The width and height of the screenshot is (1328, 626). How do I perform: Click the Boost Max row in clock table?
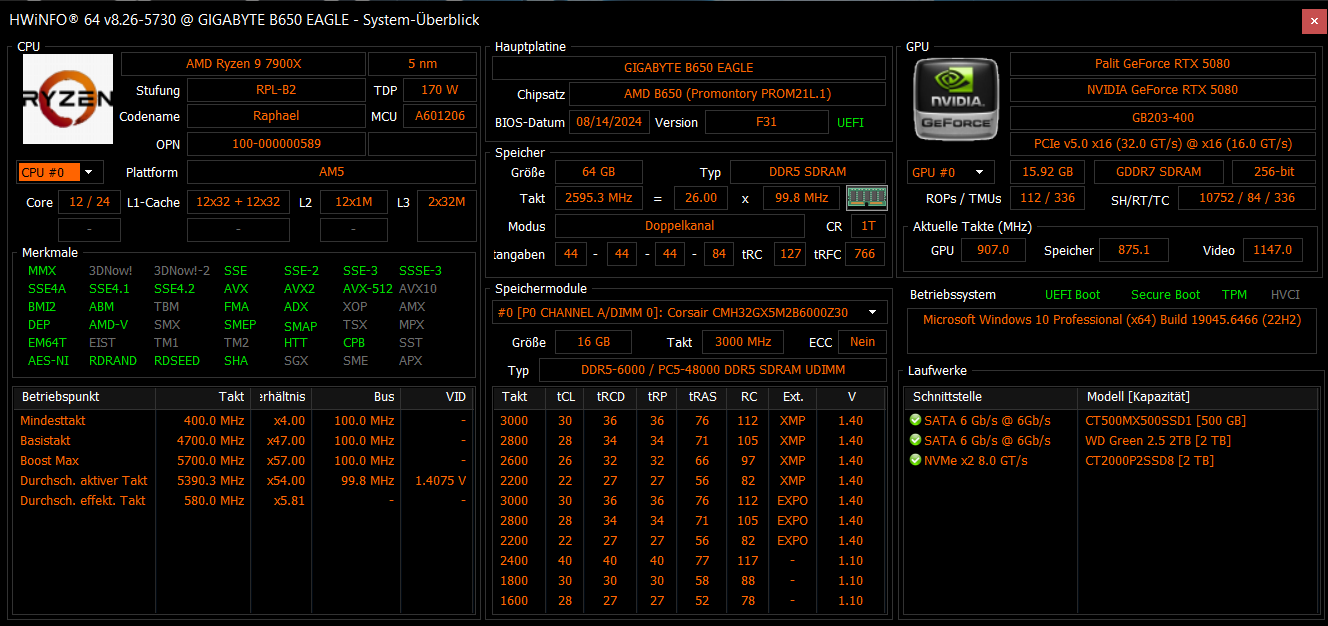tap(243, 460)
